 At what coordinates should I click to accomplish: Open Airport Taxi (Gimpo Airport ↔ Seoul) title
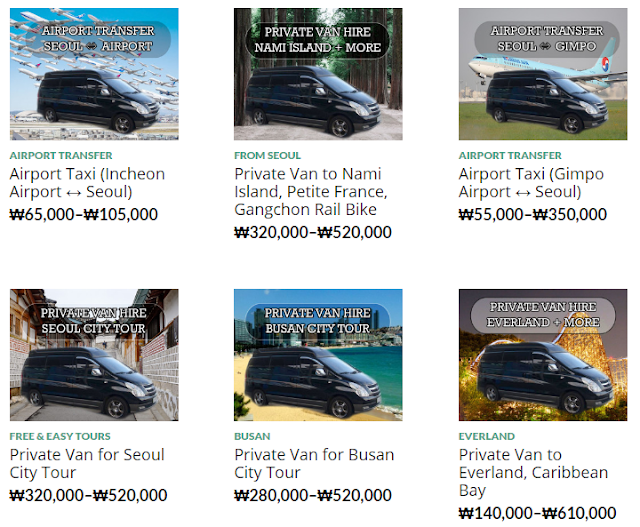click(x=531, y=182)
